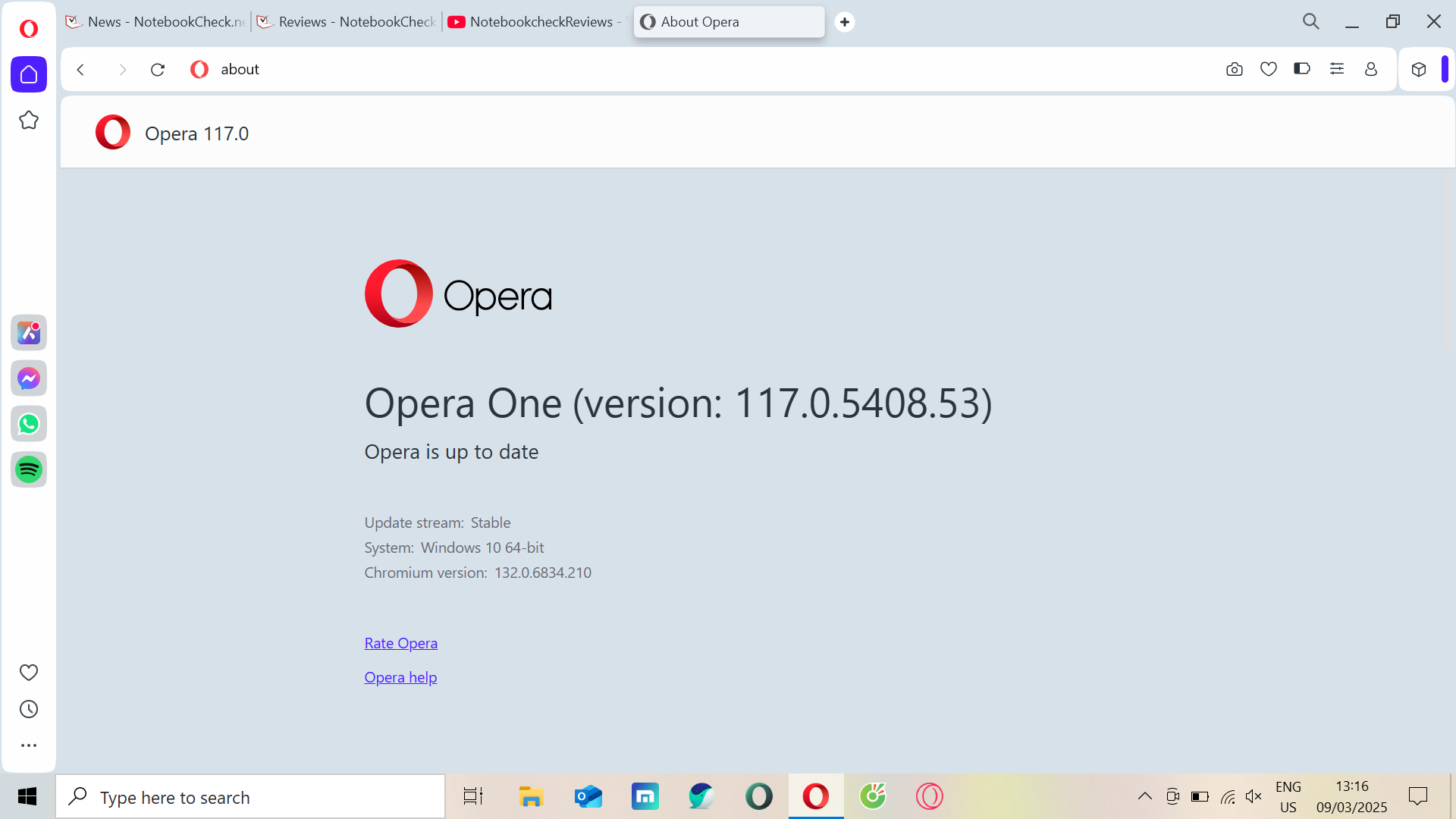1456x819 pixels.
Task: Open WhatsApp in the sidebar
Action: [x=29, y=424]
